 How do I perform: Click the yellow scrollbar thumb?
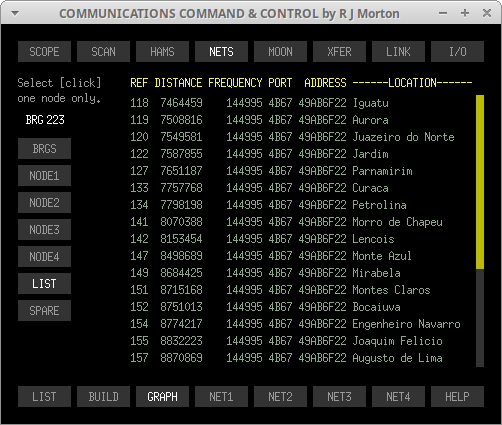coord(480,182)
